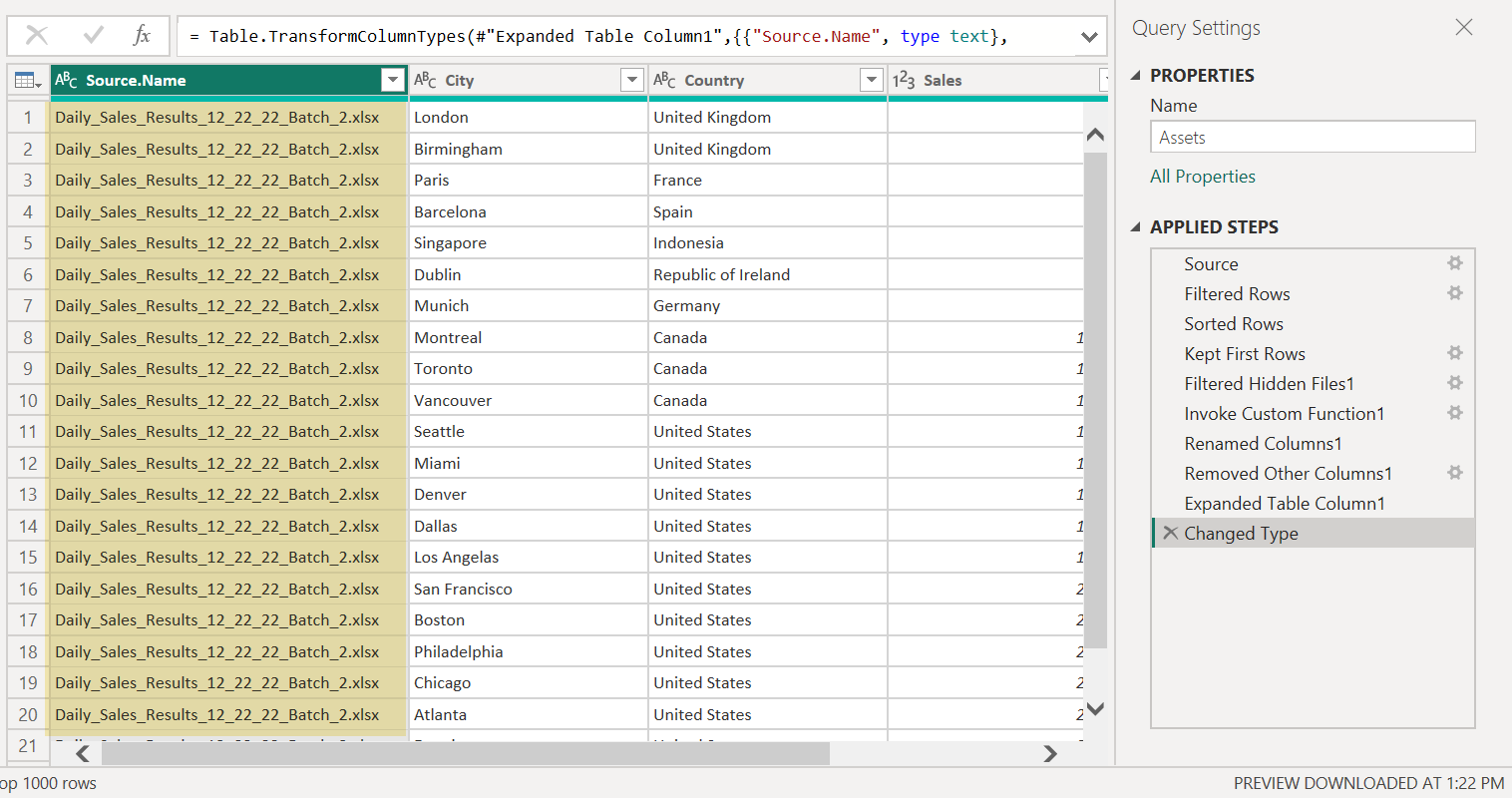Click the fx insert step icon

[x=142, y=36]
